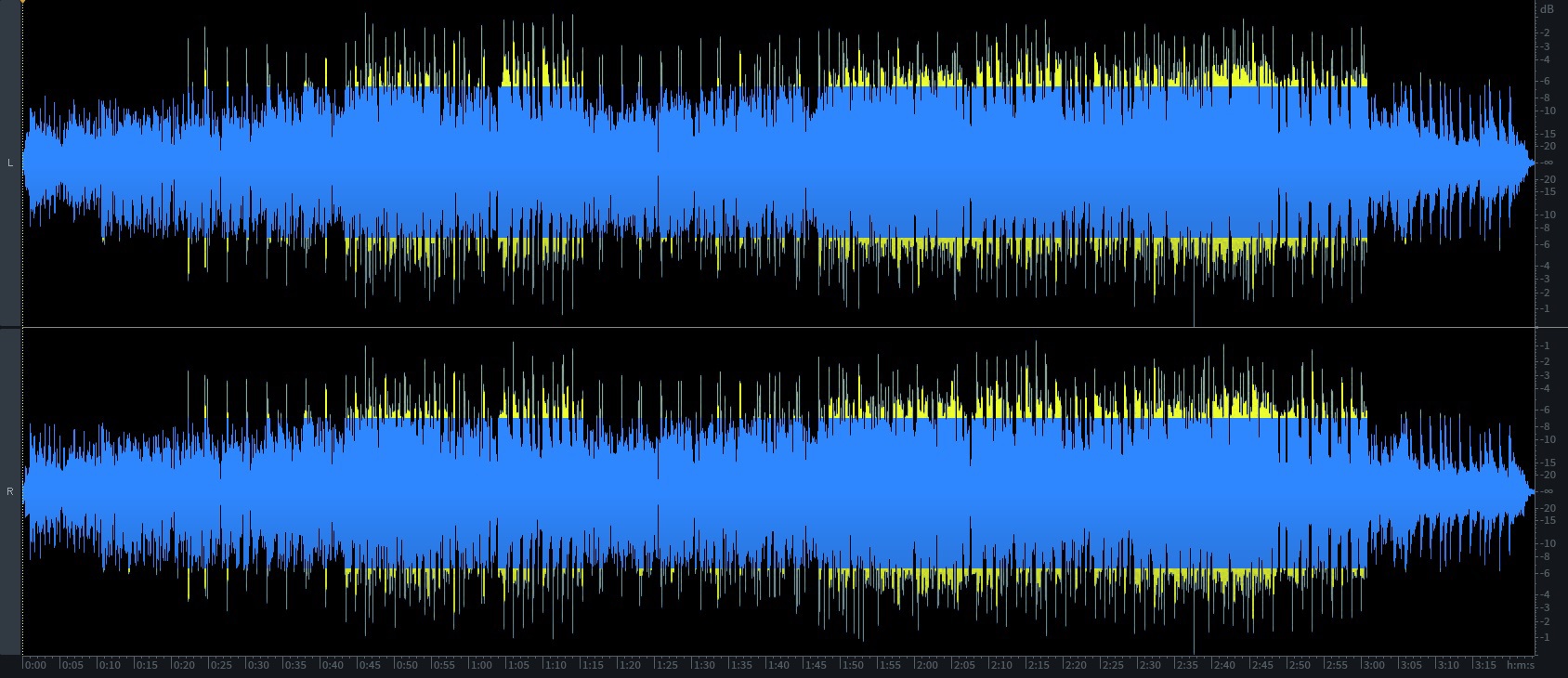
Task: Jump to 0:00 on the time ruler
Action: pyautogui.click(x=35, y=665)
